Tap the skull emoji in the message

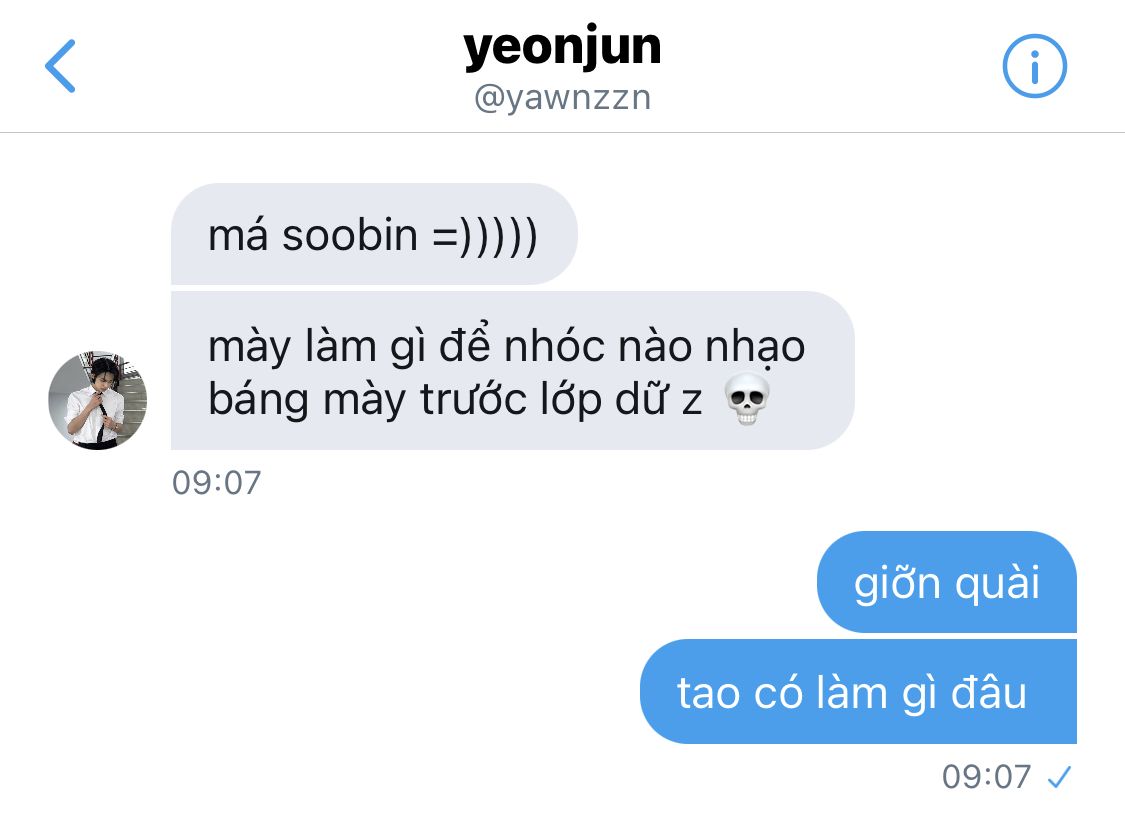click(x=747, y=399)
